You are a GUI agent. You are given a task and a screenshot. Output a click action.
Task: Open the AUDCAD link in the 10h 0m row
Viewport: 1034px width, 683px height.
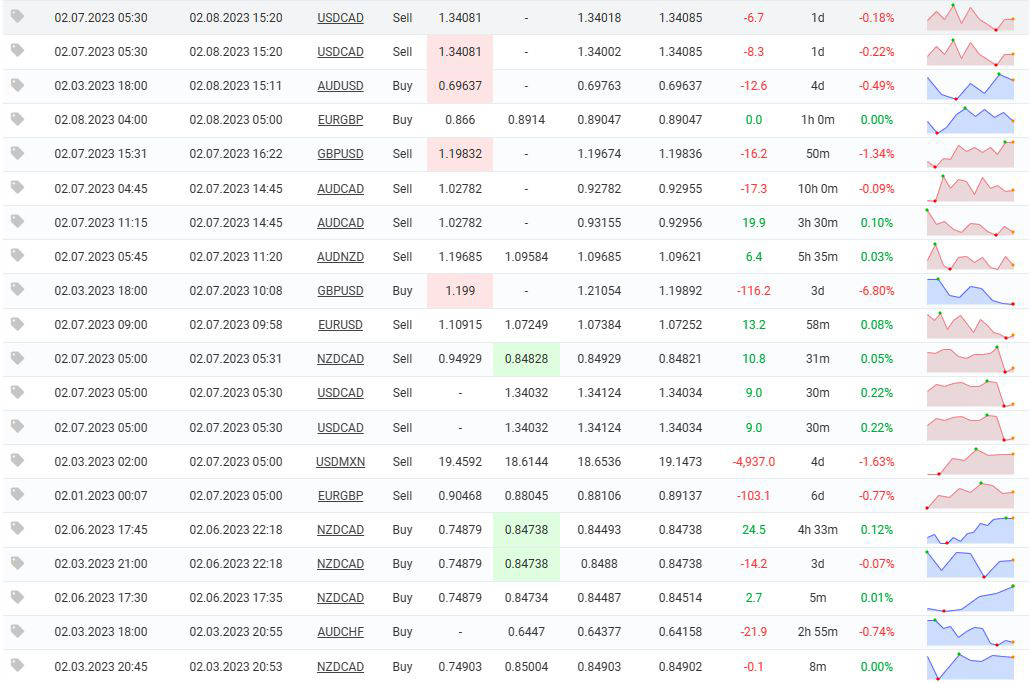[340, 189]
